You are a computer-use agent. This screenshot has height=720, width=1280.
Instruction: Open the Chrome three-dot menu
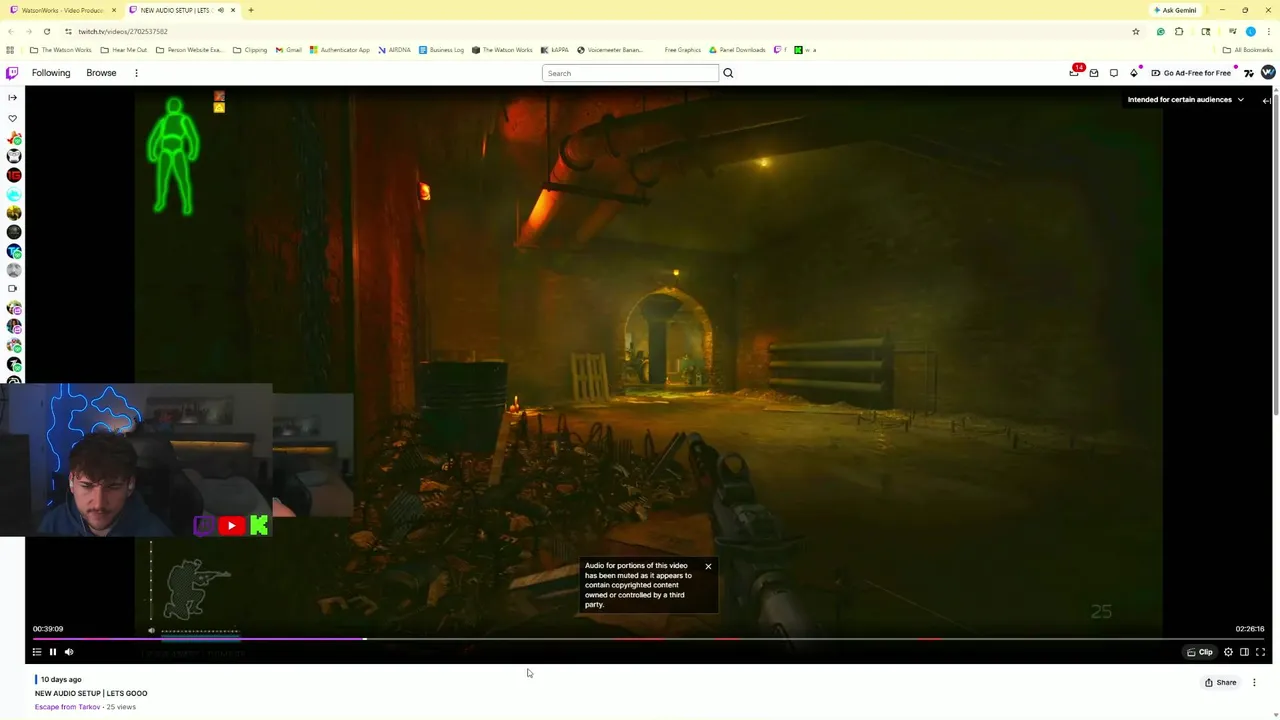point(1268,31)
